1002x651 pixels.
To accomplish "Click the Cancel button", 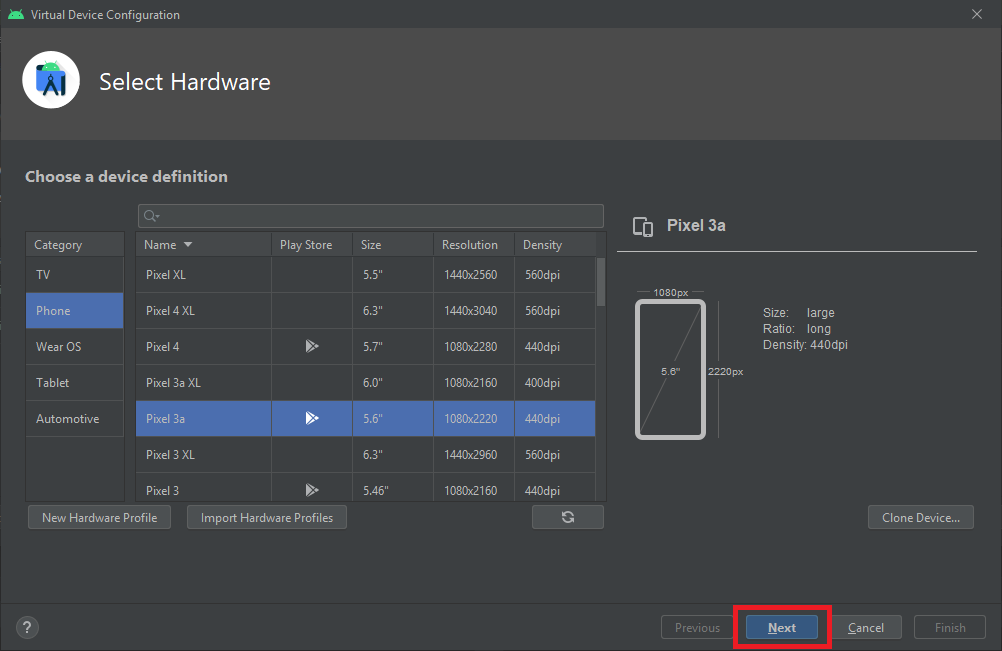I will pyautogui.click(x=866, y=627).
